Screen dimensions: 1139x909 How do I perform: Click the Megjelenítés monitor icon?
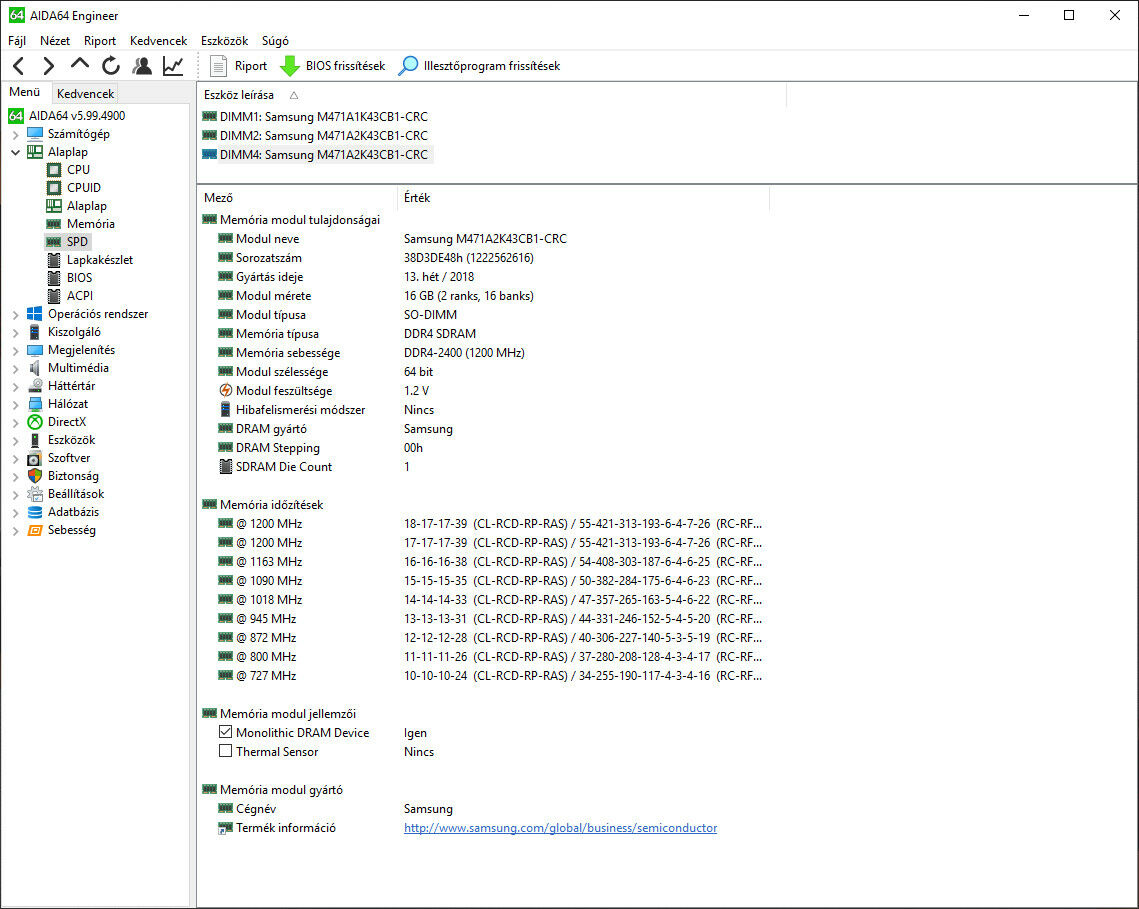tap(34, 350)
